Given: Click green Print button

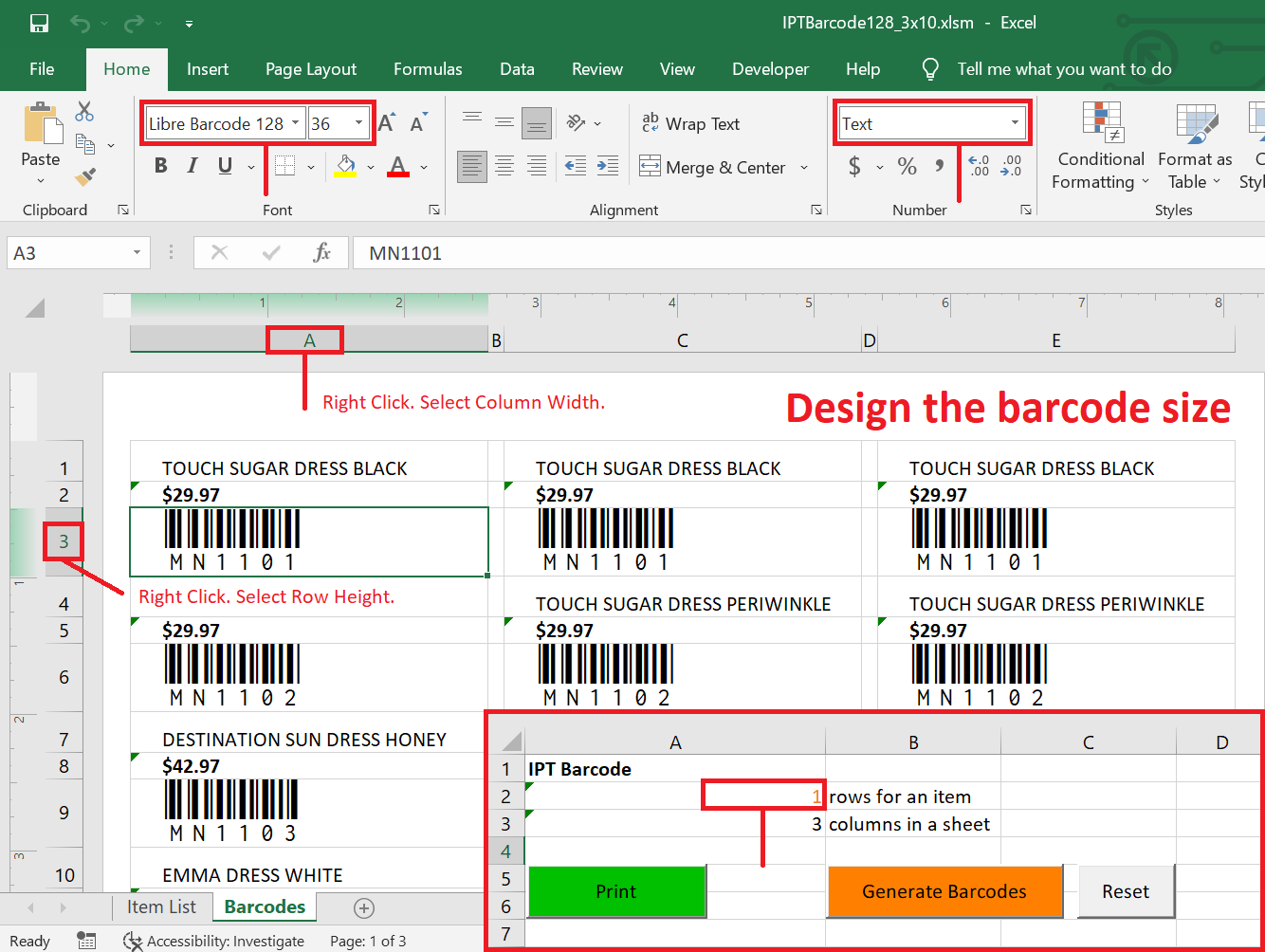Looking at the screenshot, I should [616, 891].
